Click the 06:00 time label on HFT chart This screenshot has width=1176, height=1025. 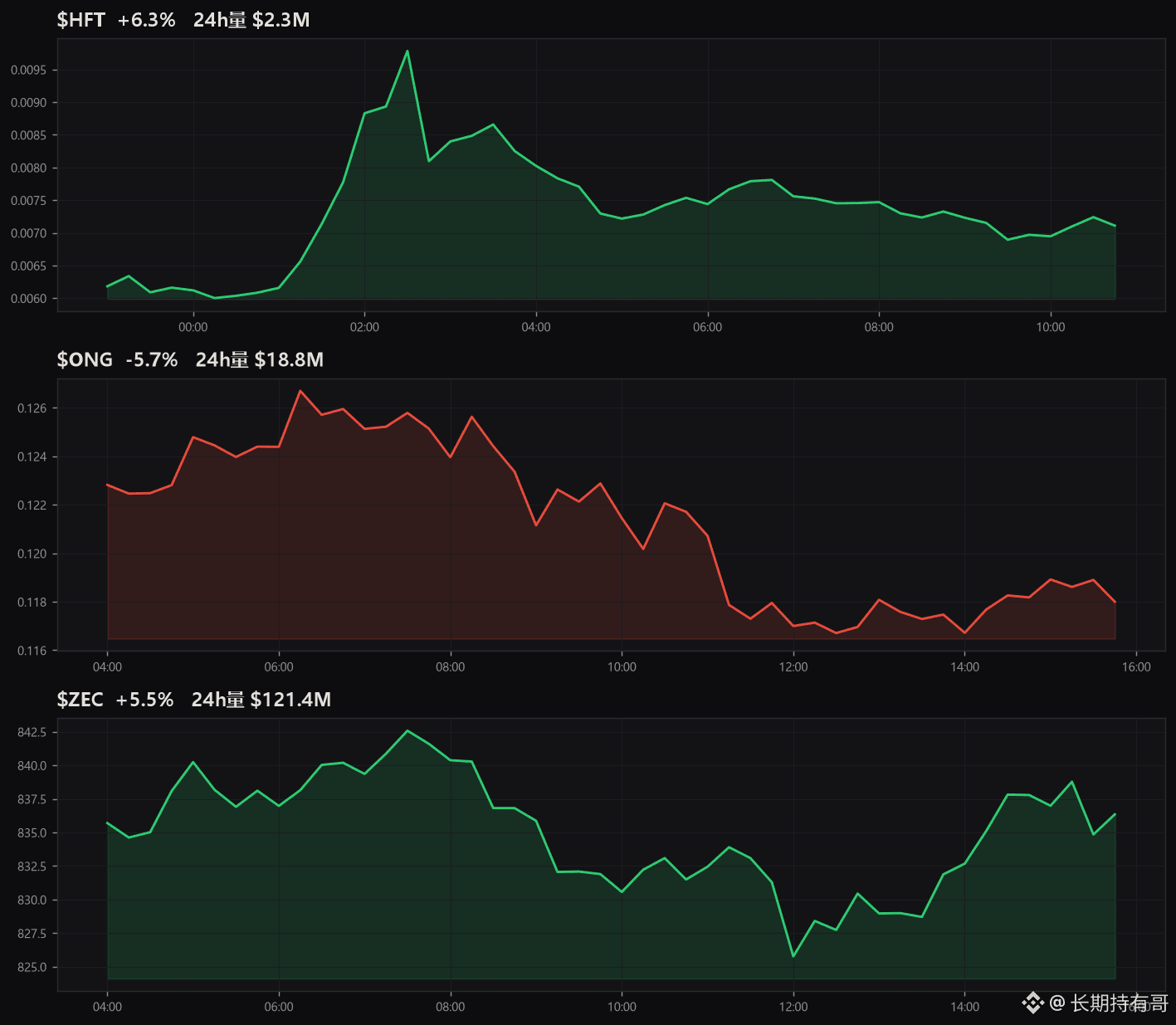click(x=708, y=327)
